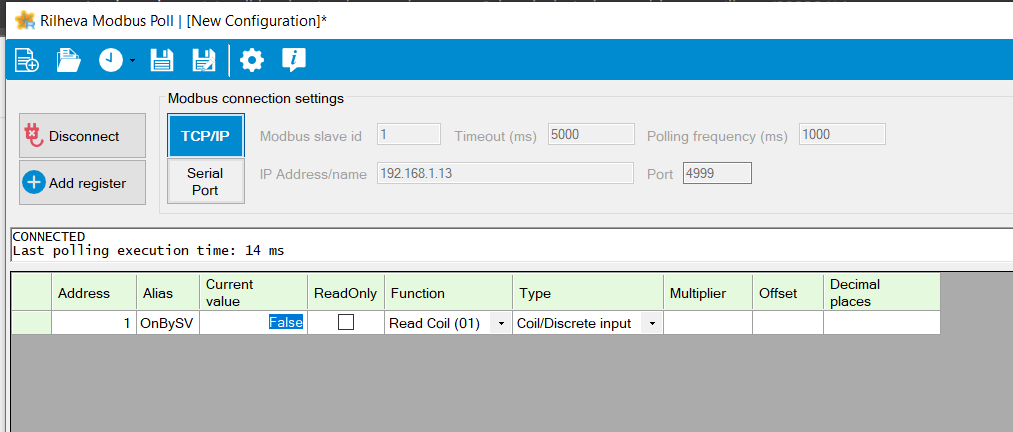Open settings with the gear icon
Viewport: 1013px width, 432px height.
click(x=252, y=61)
